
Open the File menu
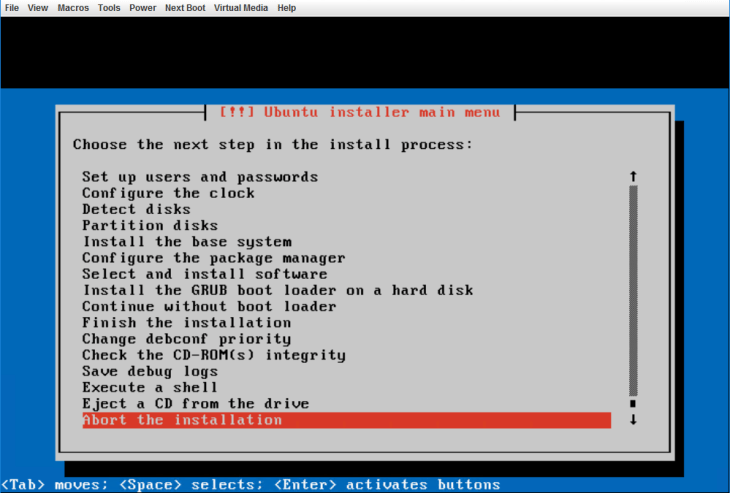12,7
